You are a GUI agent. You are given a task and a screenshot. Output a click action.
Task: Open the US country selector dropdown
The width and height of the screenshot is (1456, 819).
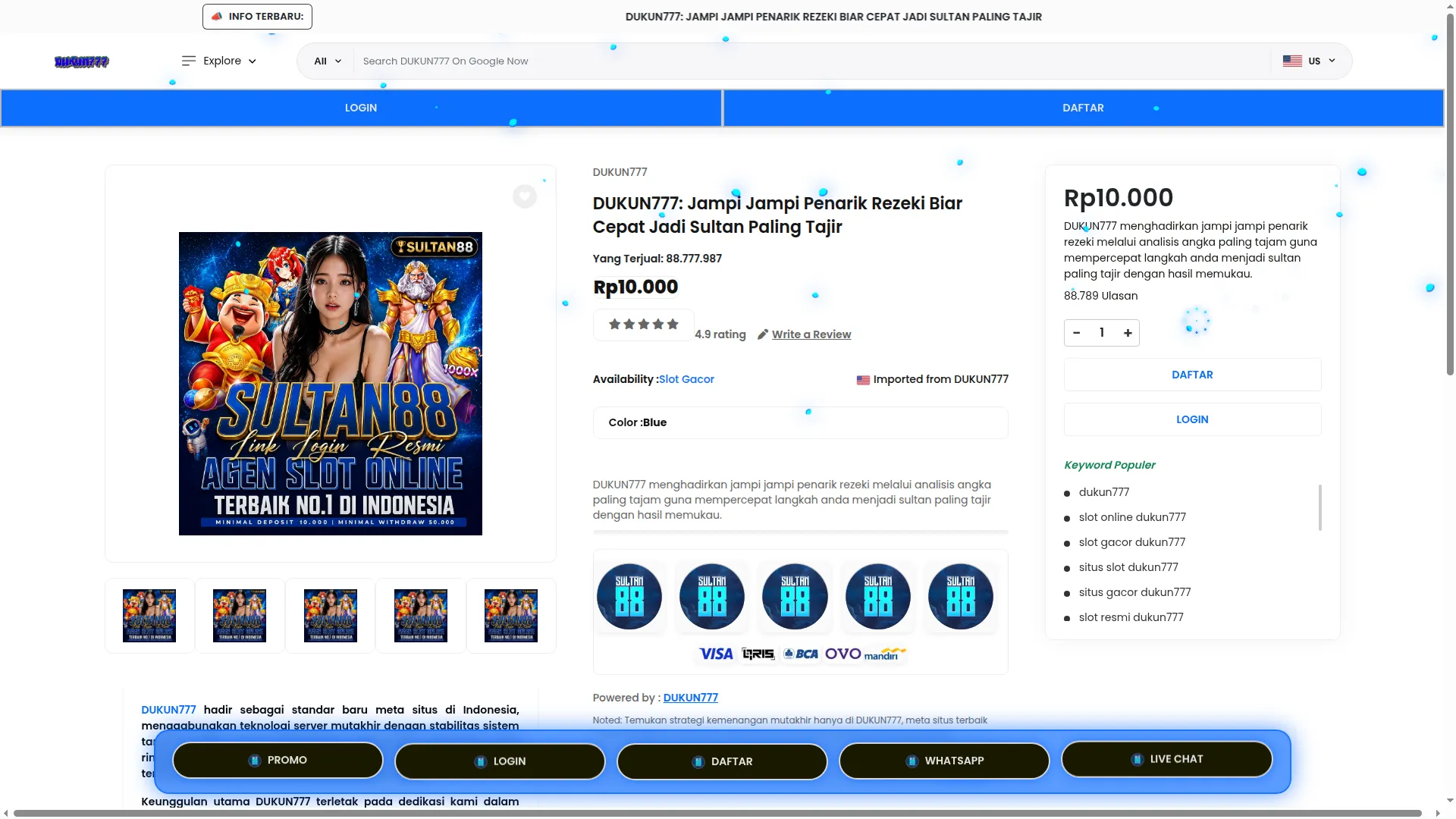click(x=1310, y=61)
